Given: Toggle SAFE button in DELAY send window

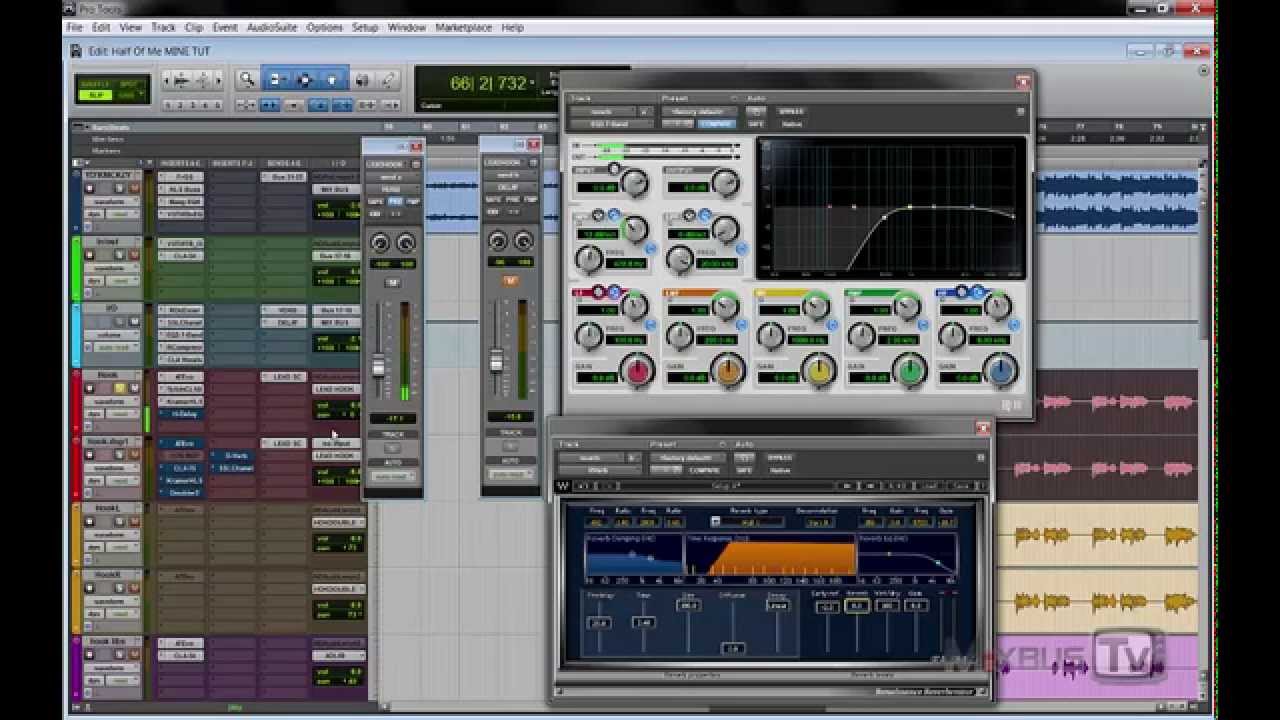Looking at the screenshot, I should point(493,199).
